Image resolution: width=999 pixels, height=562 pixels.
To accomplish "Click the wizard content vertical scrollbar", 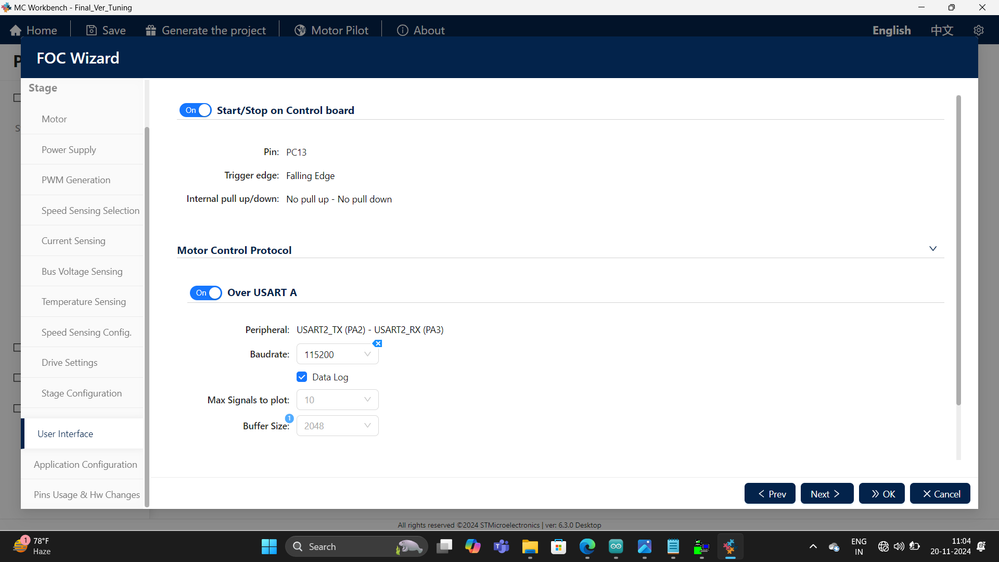I will [x=958, y=250].
